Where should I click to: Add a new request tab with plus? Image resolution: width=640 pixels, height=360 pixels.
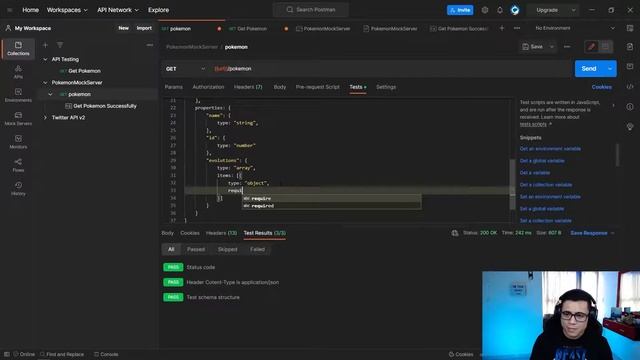click(502, 28)
